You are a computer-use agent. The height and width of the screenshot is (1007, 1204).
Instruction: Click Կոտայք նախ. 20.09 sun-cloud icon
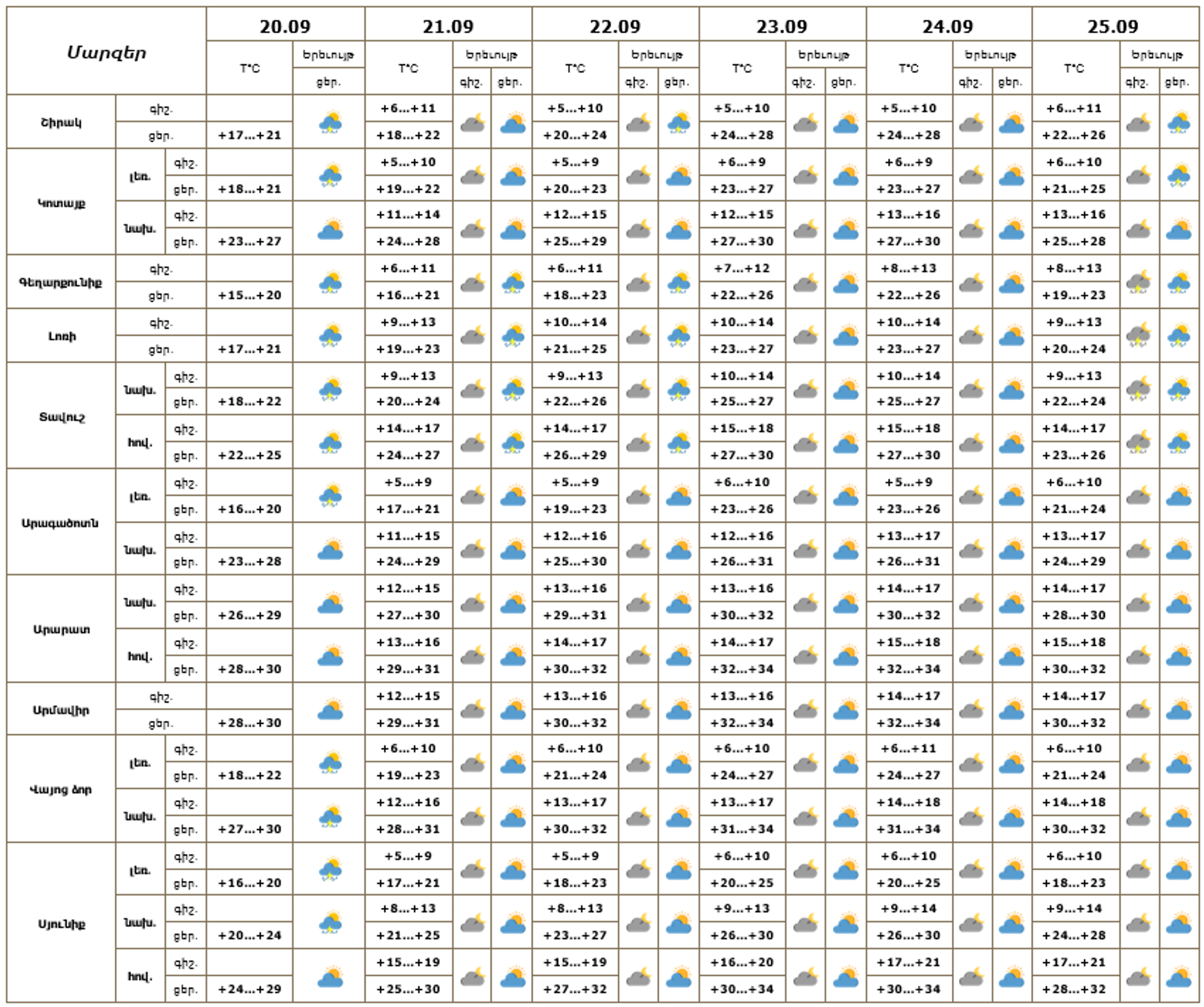[x=330, y=229]
